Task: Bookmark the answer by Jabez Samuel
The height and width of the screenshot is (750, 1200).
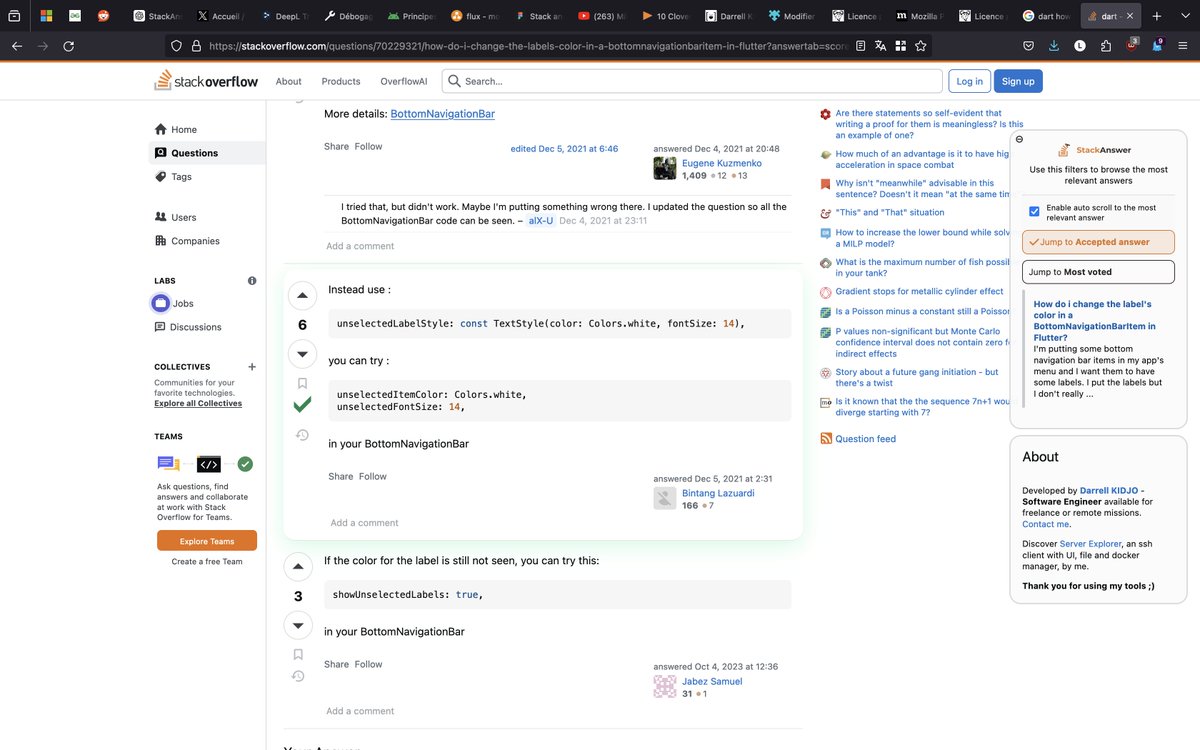Action: 298,654
